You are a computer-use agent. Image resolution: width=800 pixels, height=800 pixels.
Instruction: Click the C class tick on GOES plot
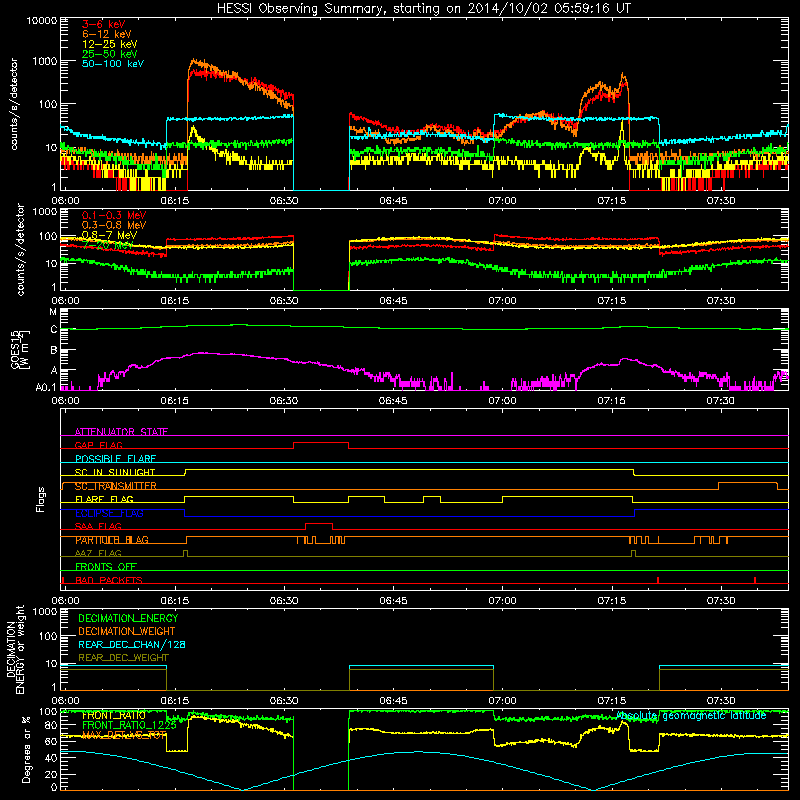coord(54,330)
